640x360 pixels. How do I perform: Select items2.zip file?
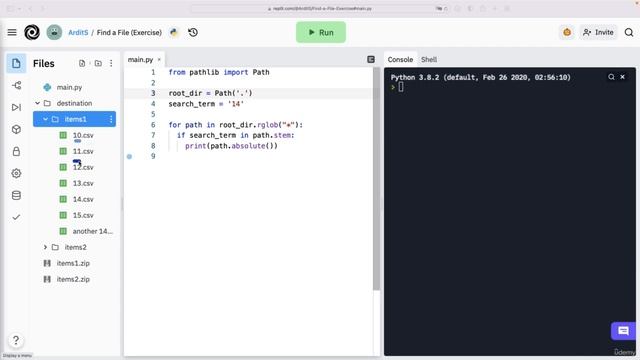point(74,279)
